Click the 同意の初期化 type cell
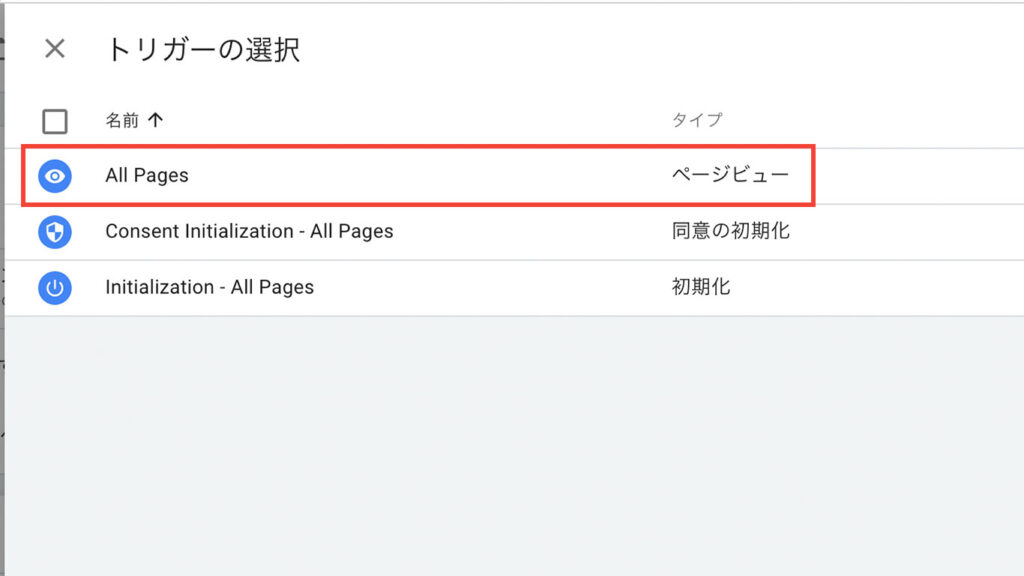 tap(730, 231)
